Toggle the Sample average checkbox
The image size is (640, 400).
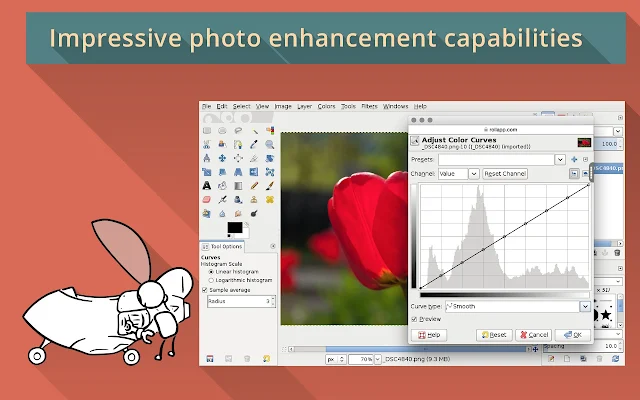click(205, 290)
